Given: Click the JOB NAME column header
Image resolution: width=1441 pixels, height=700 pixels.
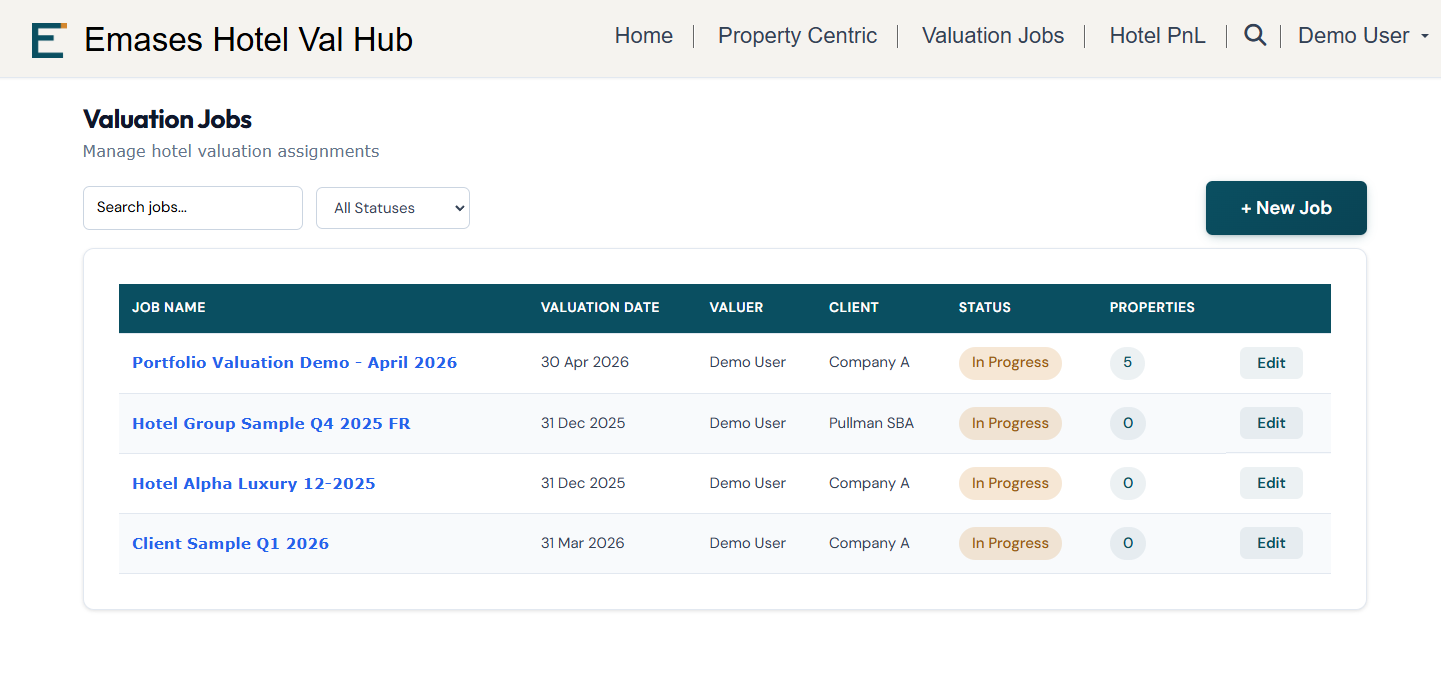Looking at the screenshot, I should [169, 308].
